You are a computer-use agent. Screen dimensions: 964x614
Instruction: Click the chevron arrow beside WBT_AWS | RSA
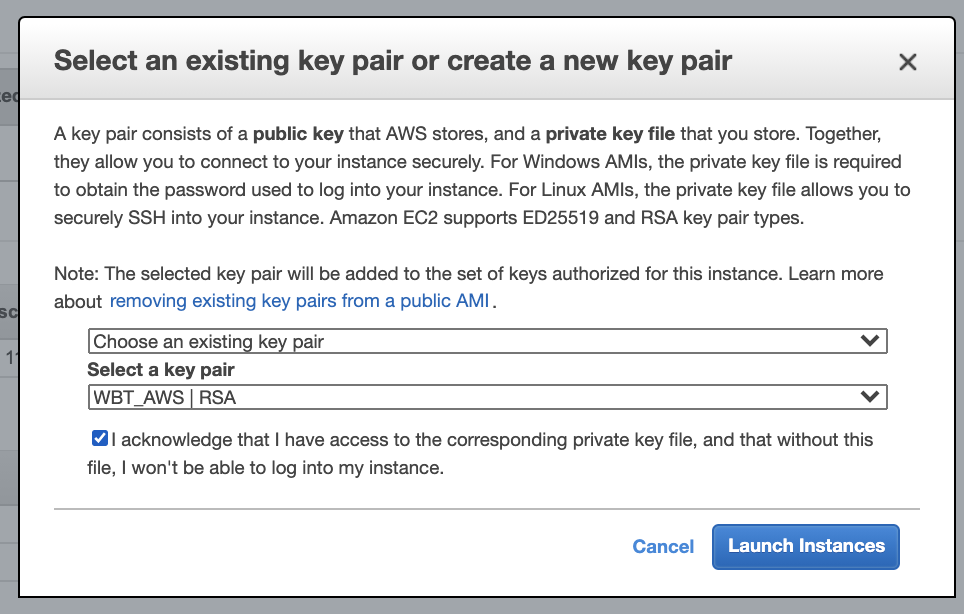coord(870,398)
